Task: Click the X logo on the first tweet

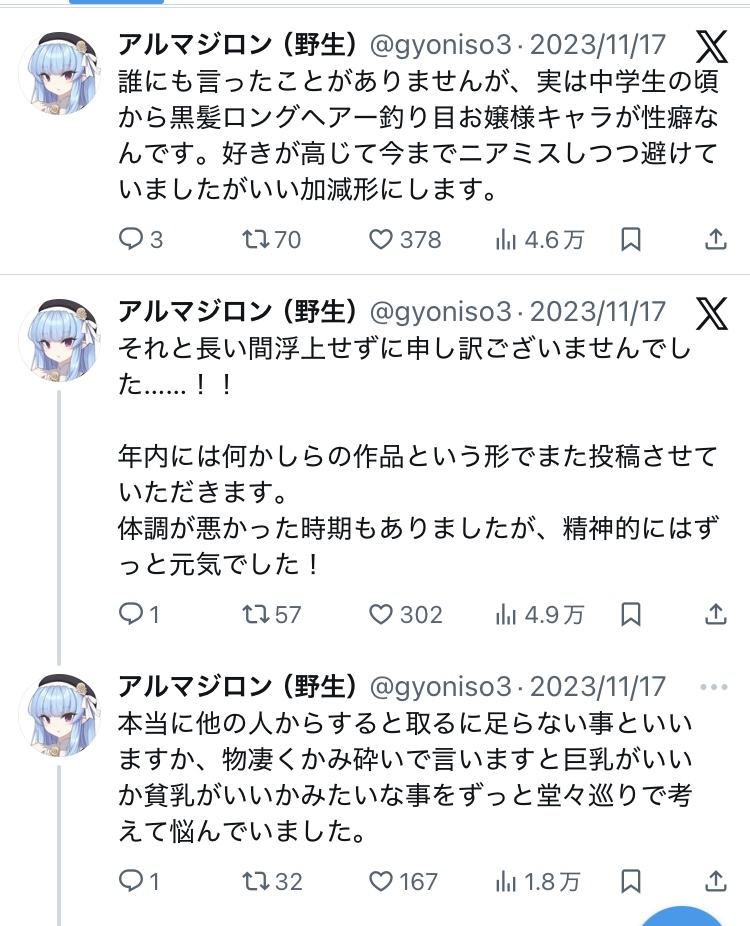Action: tap(712, 48)
